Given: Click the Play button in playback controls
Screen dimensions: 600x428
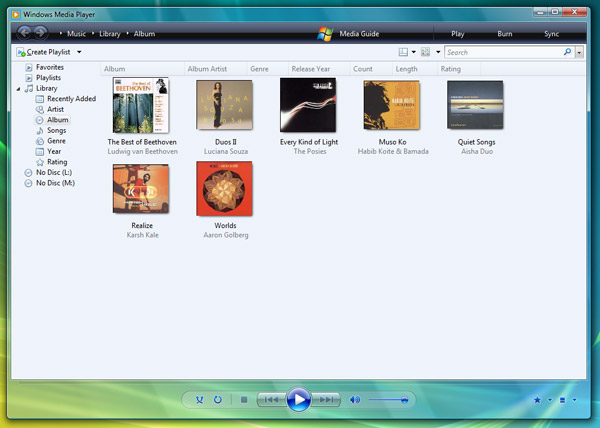Looking at the screenshot, I should [x=298, y=400].
